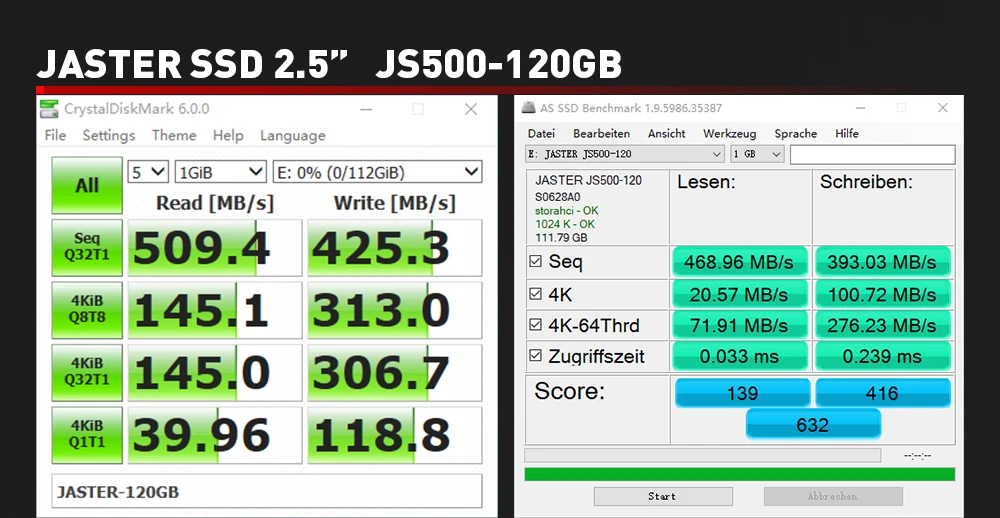Click the 100.72 MB/s 4K write result

click(883, 294)
